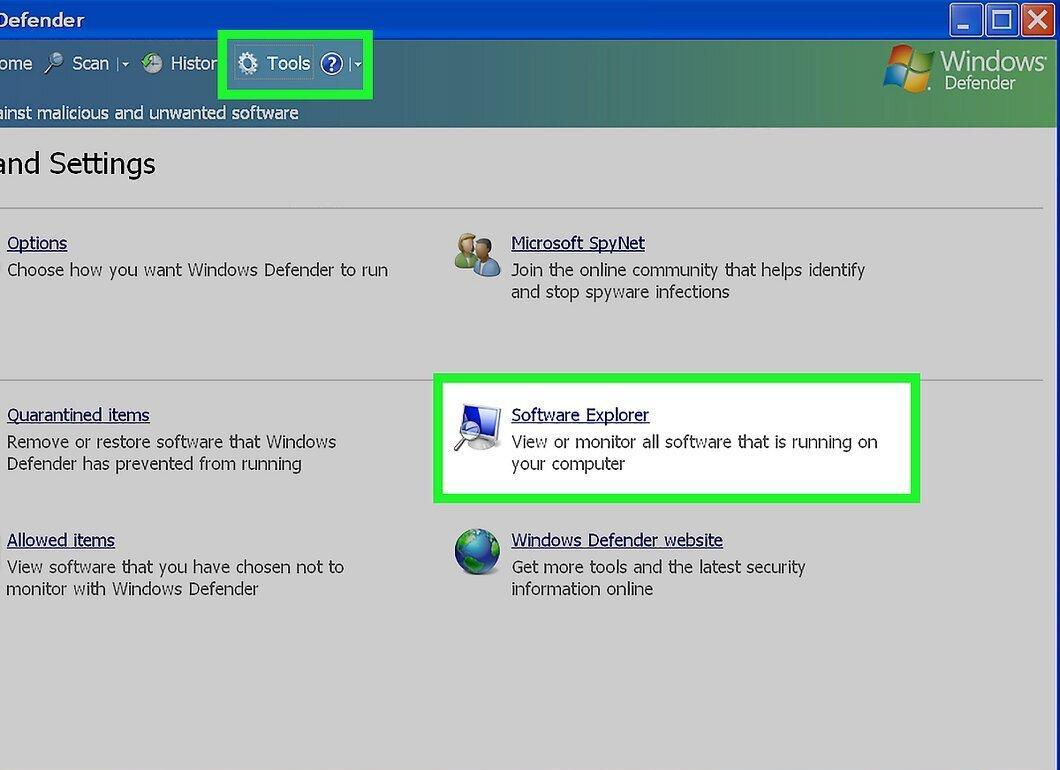Image resolution: width=1060 pixels, height=770 pixels.
Task: Select Scan in the toolbar
Action: [91, 64]
